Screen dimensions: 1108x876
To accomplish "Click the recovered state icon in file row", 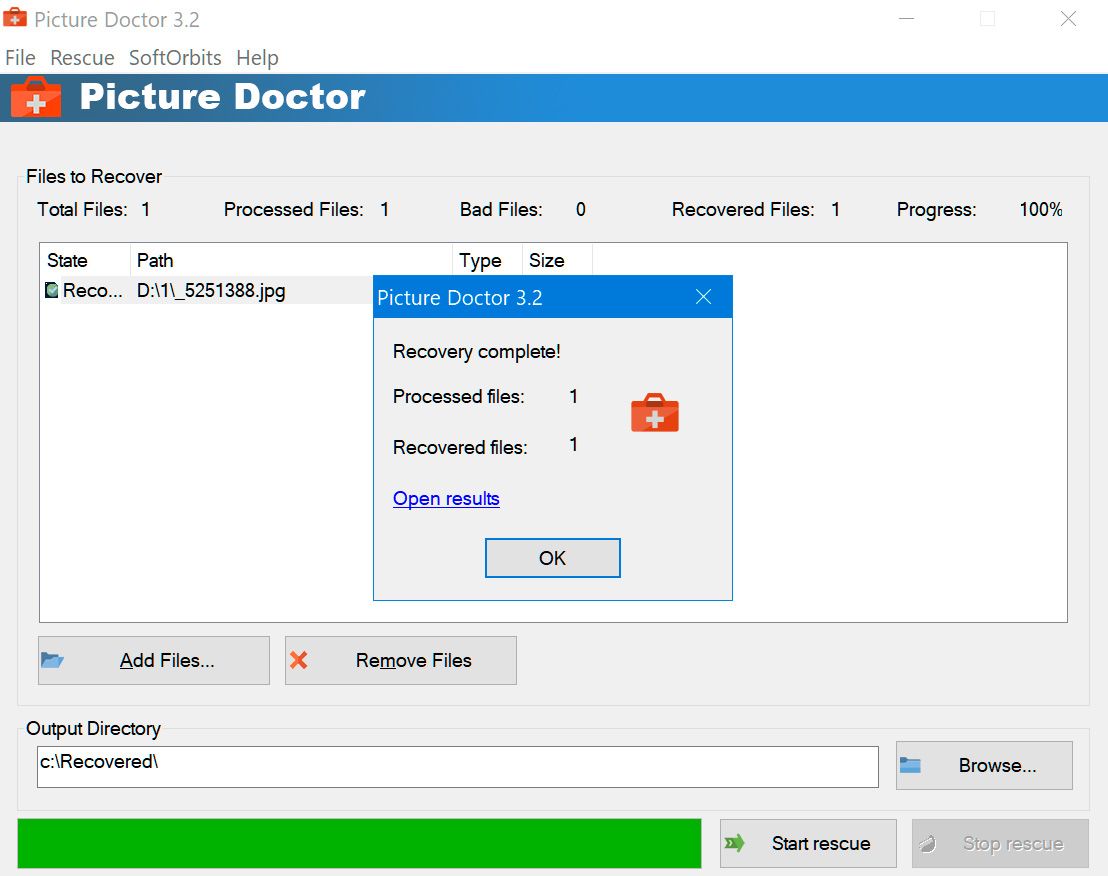I will tap(52, 291).
